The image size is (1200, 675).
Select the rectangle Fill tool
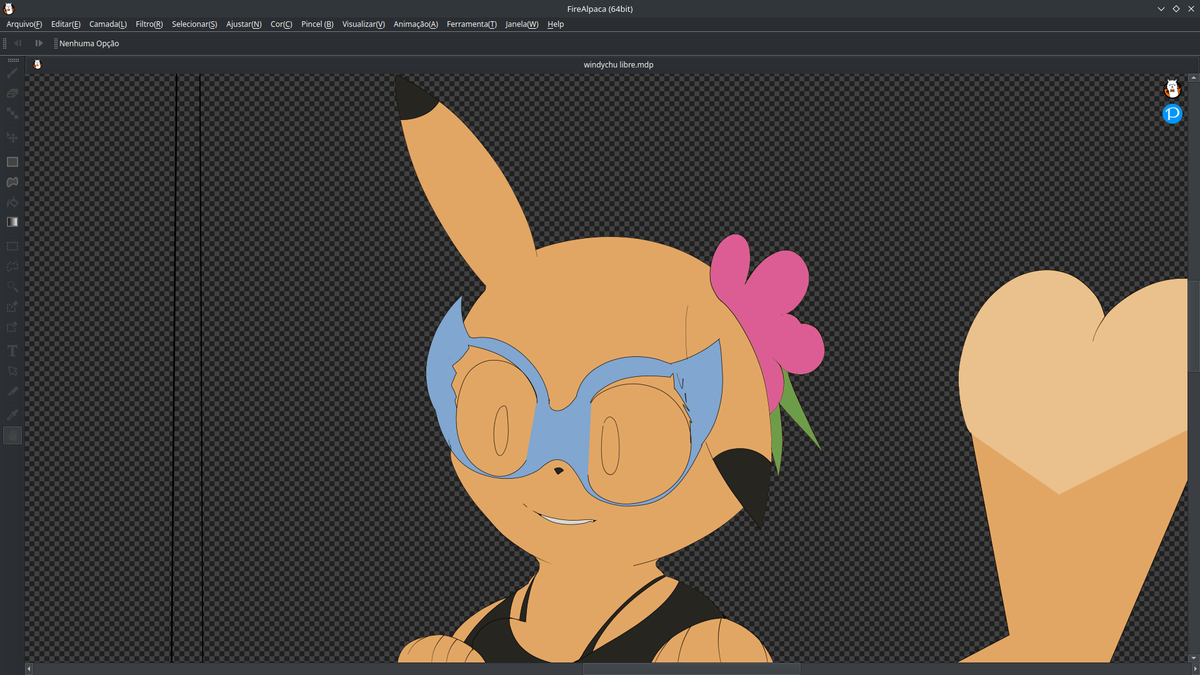(x=12, y=161)
